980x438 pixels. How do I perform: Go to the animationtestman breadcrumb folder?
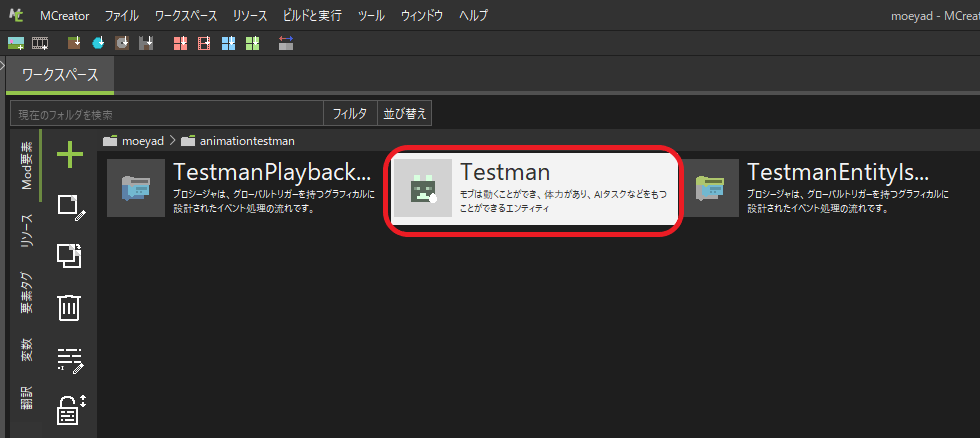tap(247, 141)
